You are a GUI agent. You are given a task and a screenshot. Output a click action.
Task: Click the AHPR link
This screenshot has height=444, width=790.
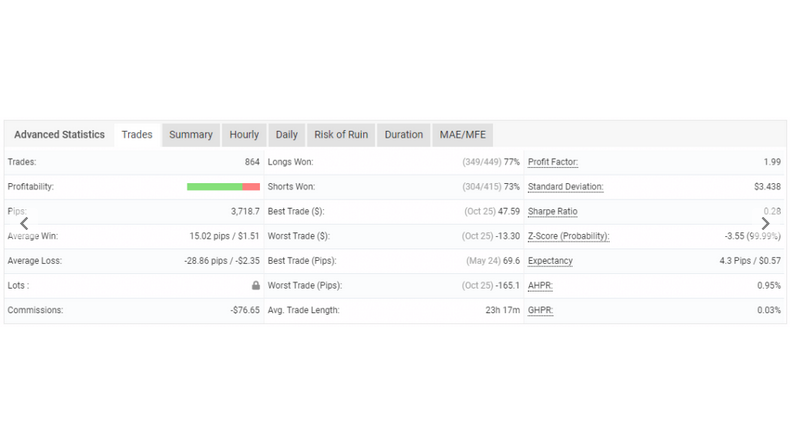(x=540, y=285)
